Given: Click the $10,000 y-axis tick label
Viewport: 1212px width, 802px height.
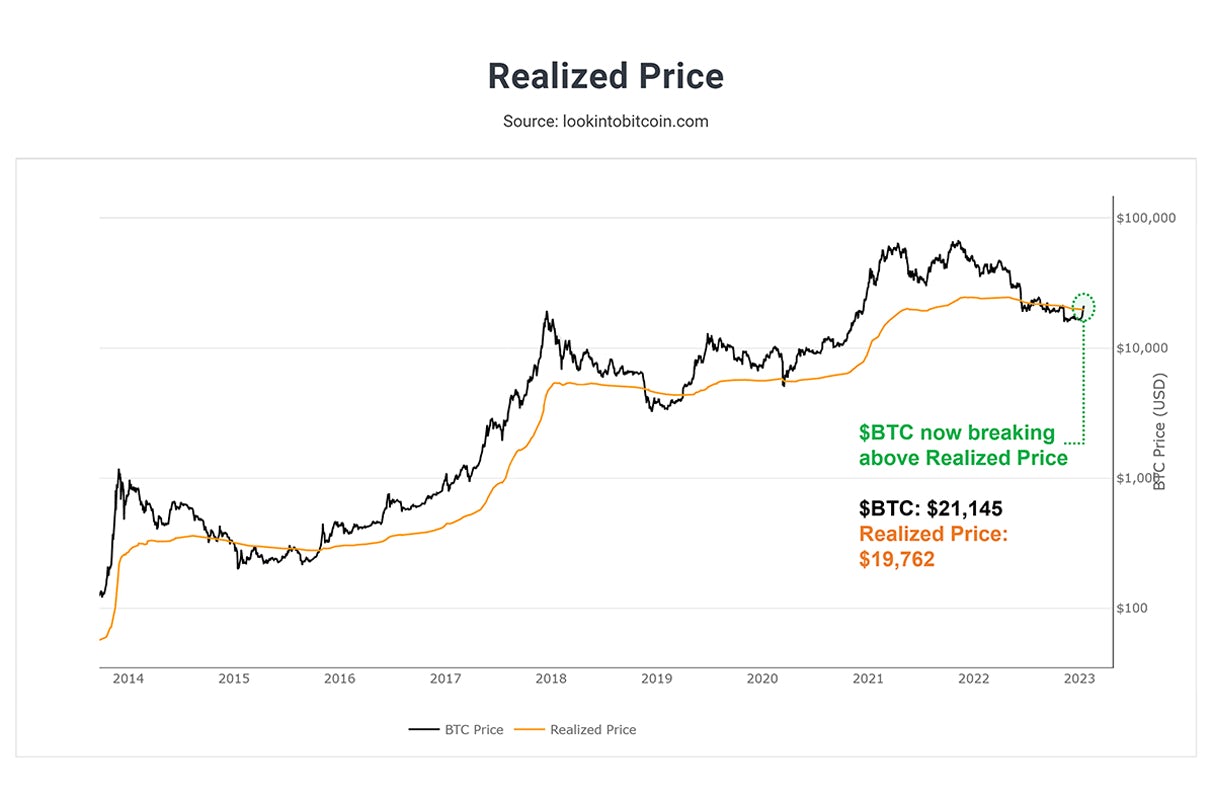Looking at the screenshot, I should click(1144, 348).
